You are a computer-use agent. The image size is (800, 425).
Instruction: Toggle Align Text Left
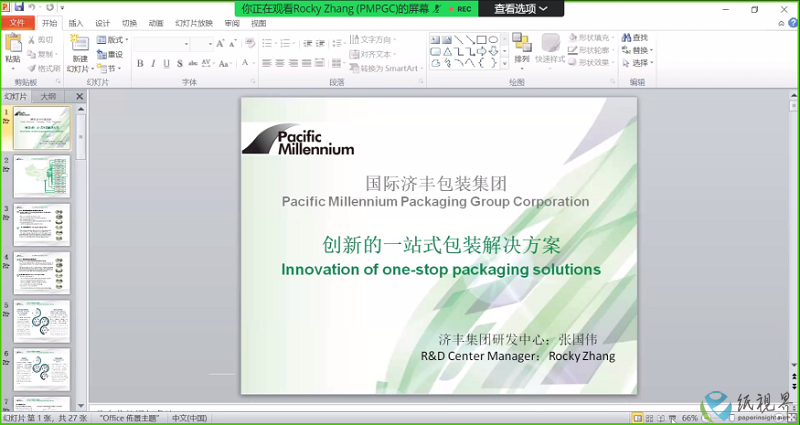tap(266, 63)
